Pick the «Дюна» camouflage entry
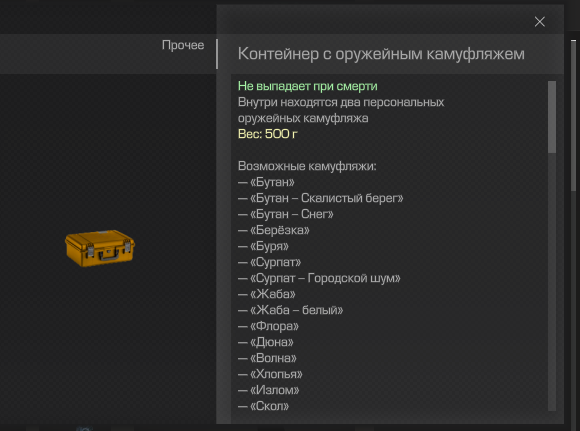 pos(266,342)
